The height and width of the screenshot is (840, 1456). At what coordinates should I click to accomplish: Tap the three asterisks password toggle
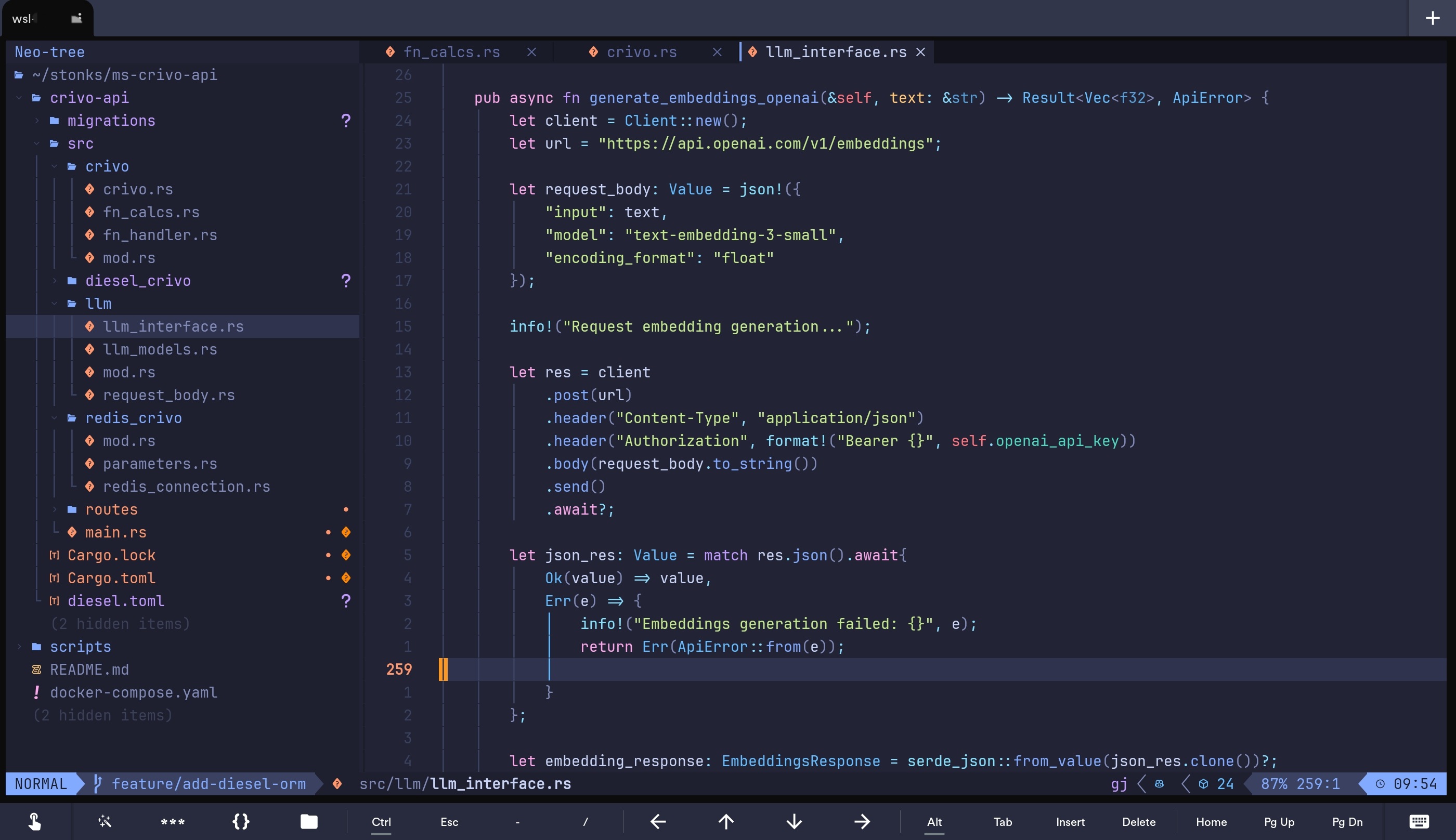pos(173,821)
